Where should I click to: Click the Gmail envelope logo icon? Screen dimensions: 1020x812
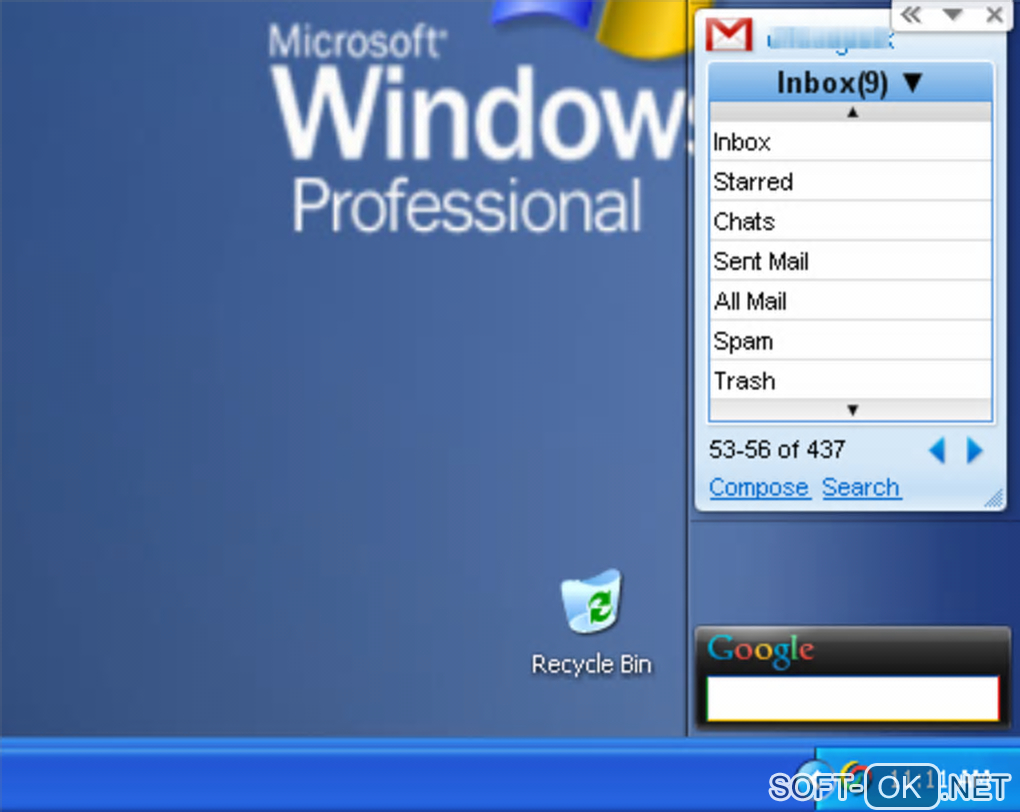coord(729,35)
